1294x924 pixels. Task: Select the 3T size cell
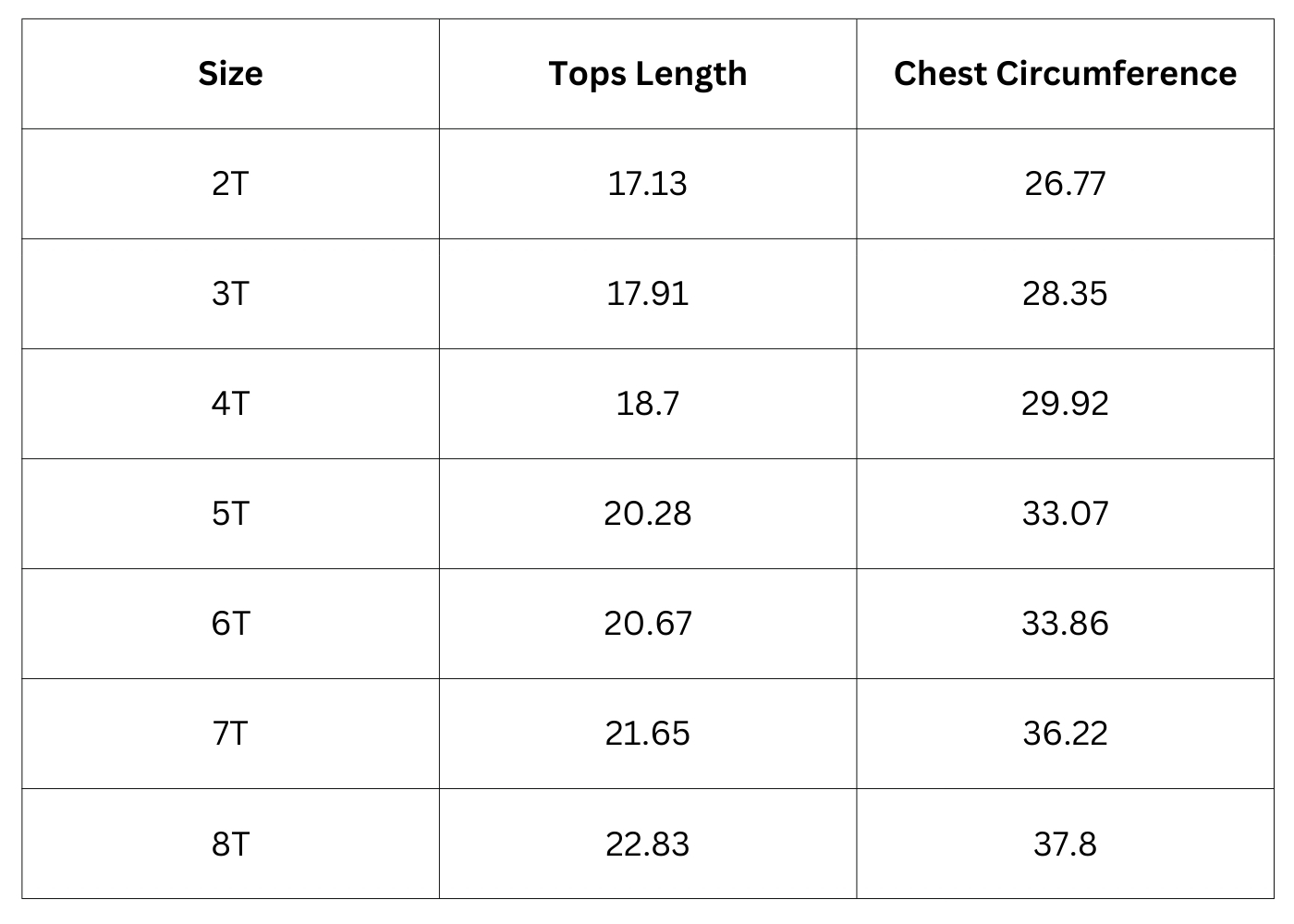pos(230,293)
